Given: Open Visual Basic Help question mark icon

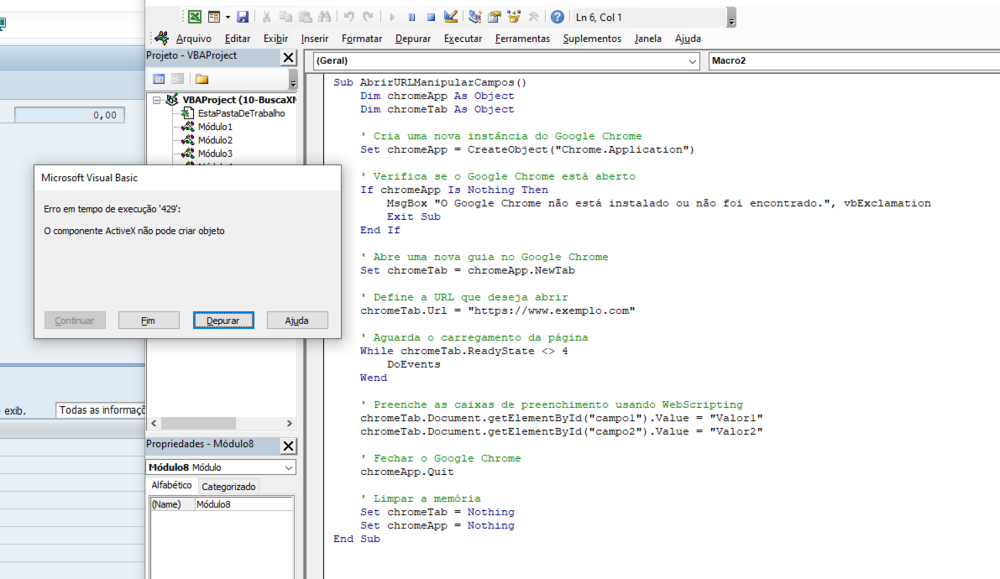Looking at the screenshot, I should click(x=557, y=17).
